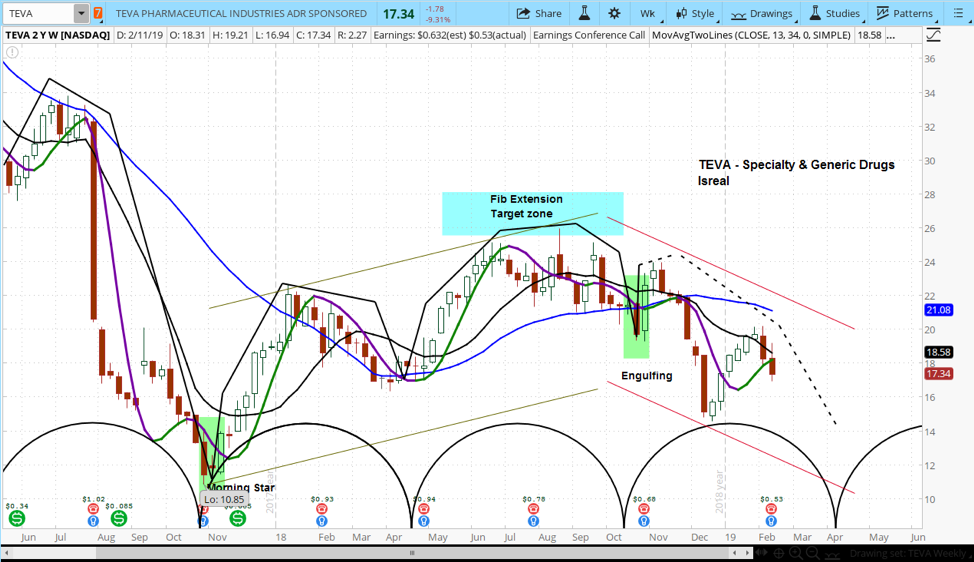Click the $0.34 dividend icon
974x562 pixels.
[17, 518]
